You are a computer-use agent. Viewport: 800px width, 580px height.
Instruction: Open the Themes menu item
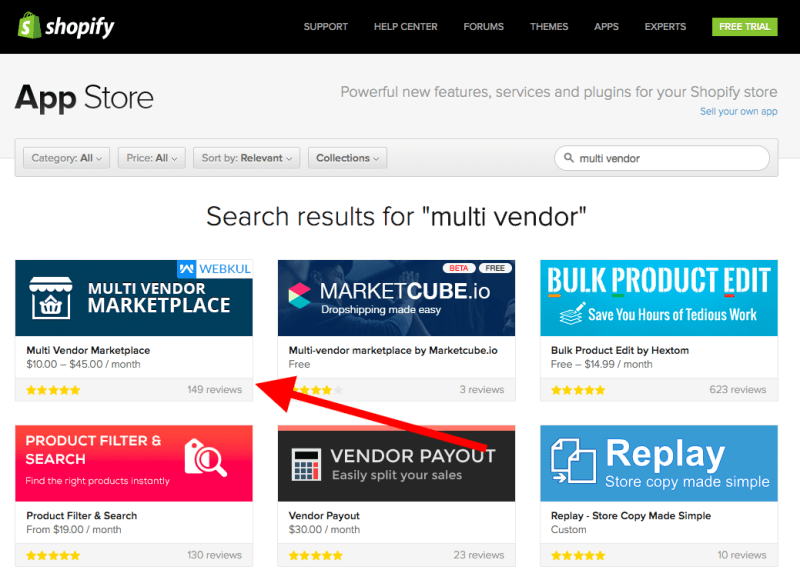[549, 27]
